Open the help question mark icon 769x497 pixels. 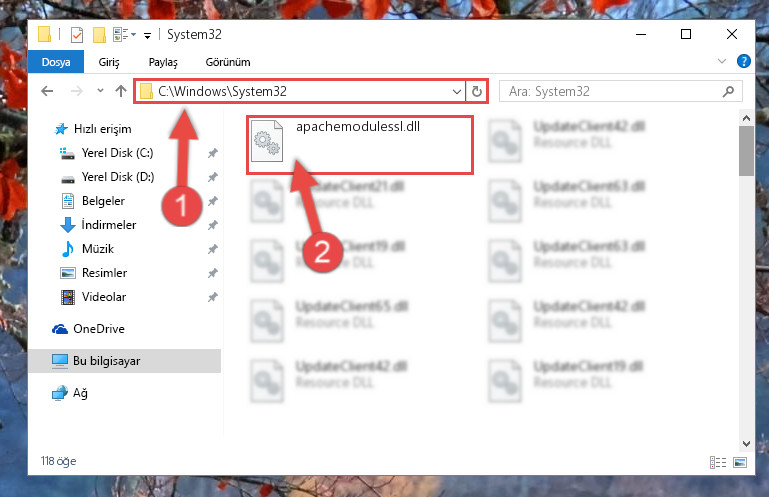[743, 61]
